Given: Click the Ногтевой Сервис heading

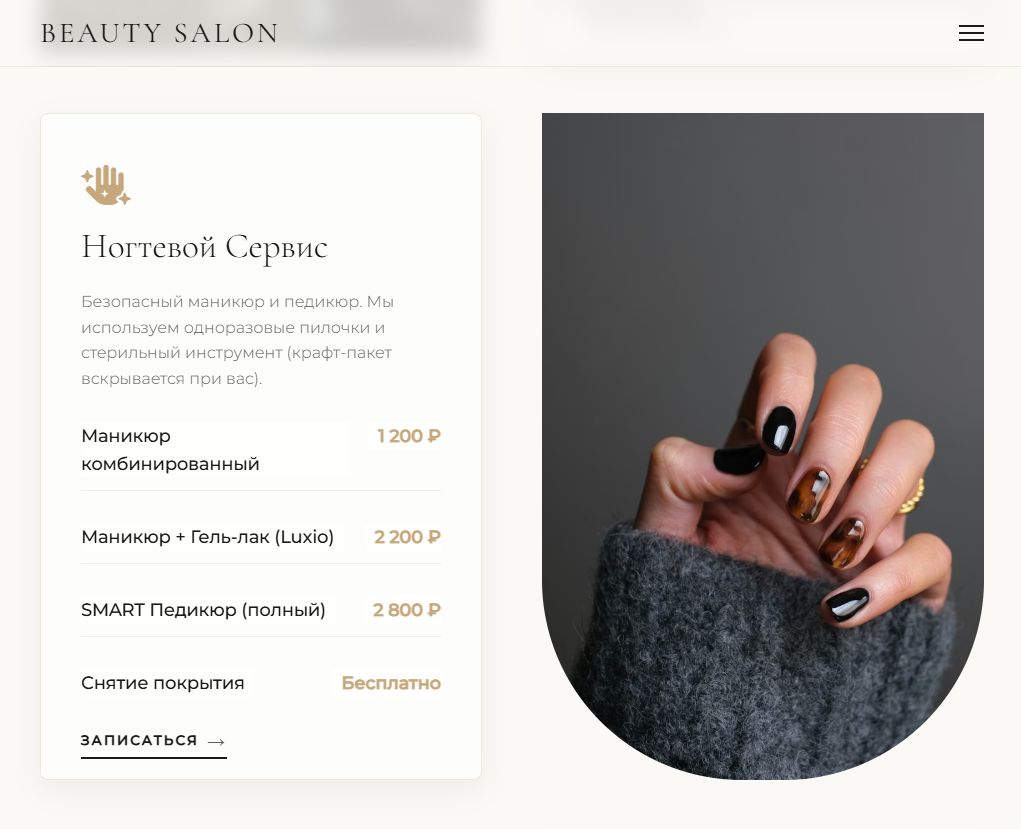Looking at the screenshot, I should [204, 247].
